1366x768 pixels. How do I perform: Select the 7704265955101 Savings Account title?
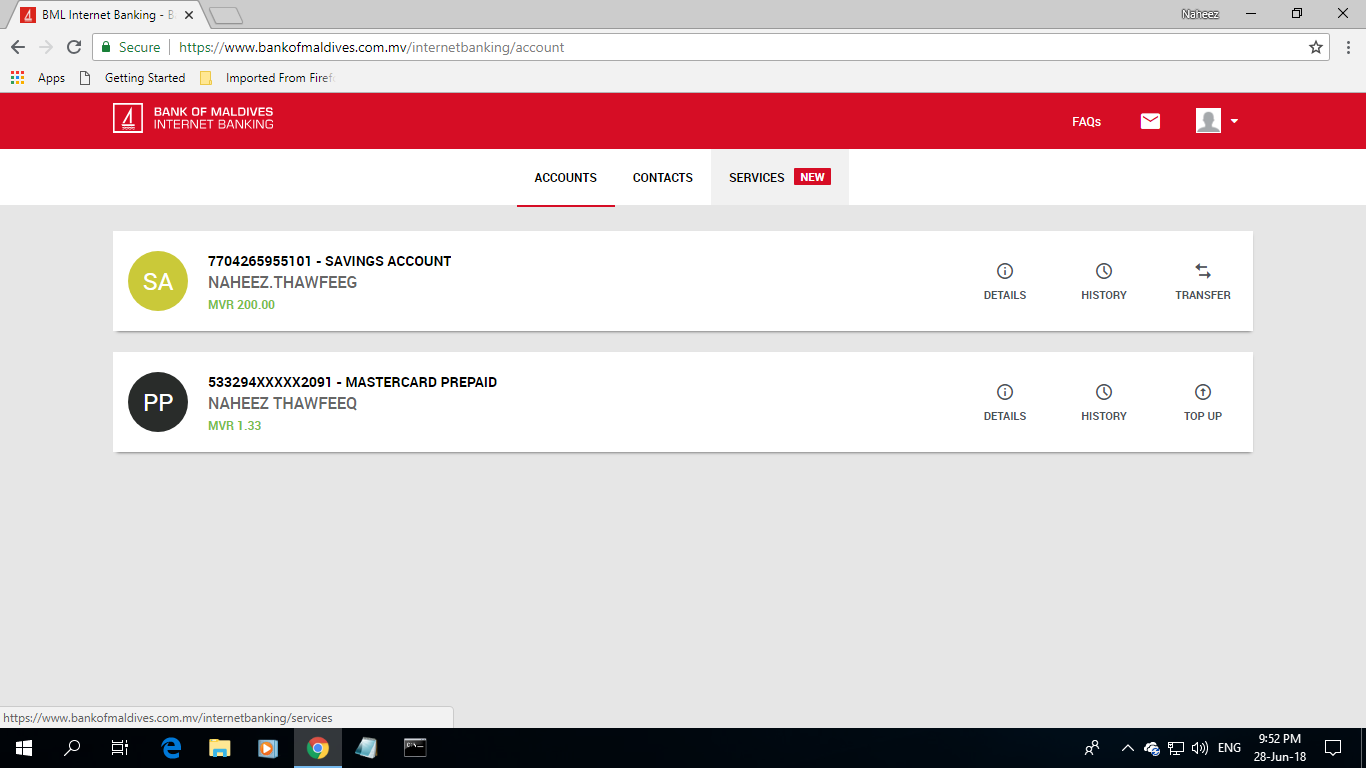(330, 261)
